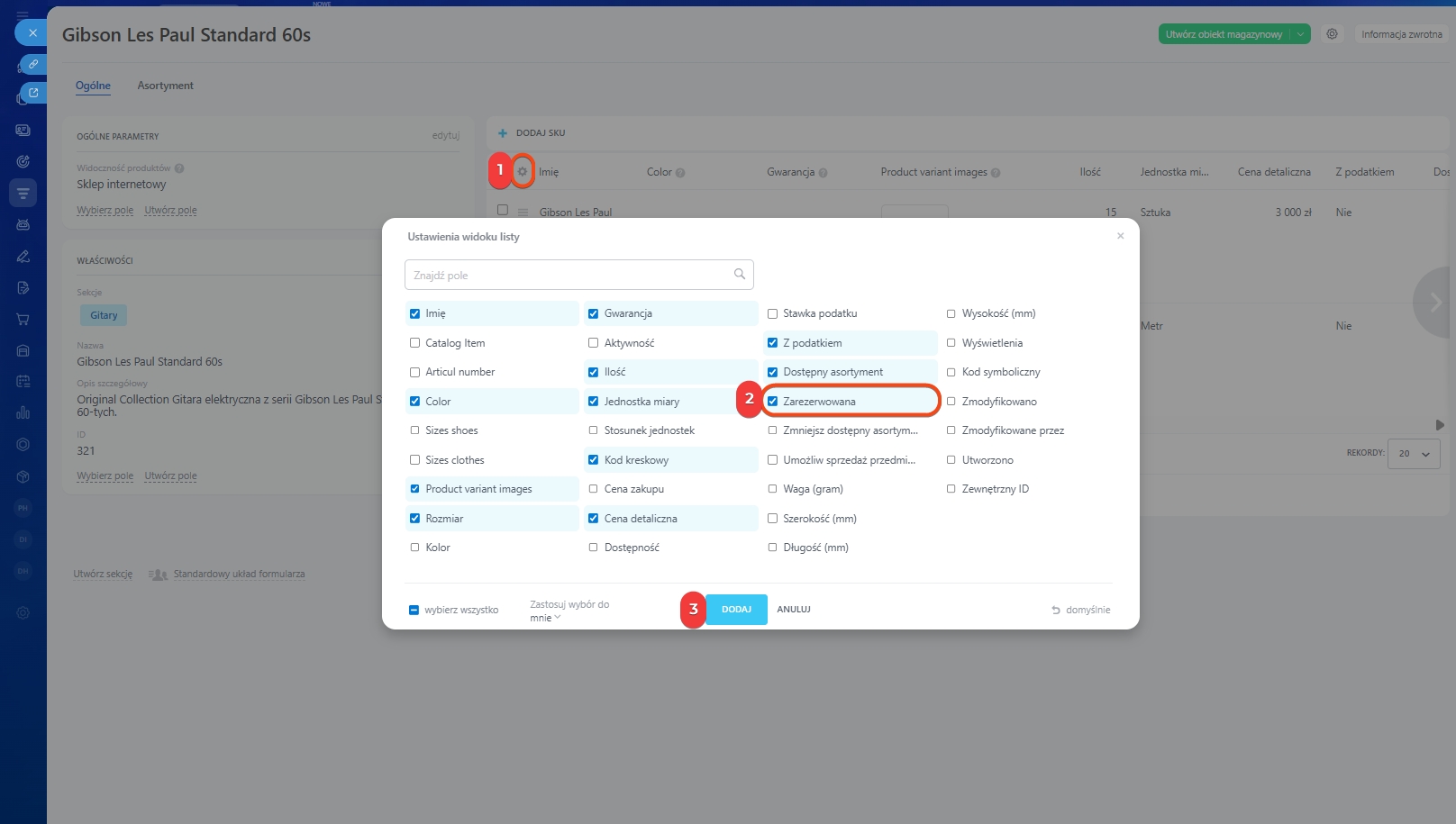This screenshot has height=824, width=1456.
Task: Click the ANULUJ button
Action: point(794,610)
